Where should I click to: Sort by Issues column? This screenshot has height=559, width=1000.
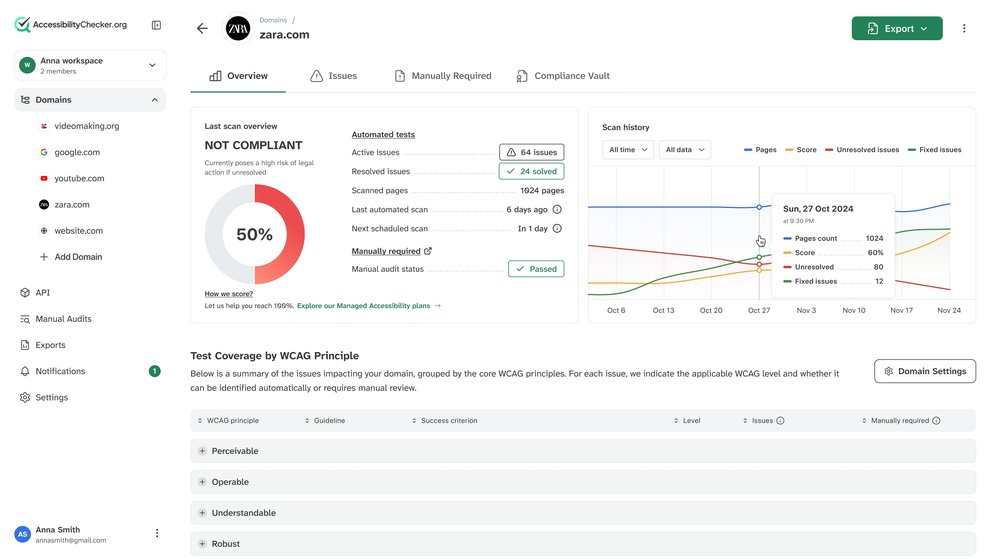pyautogui.click(x=758, y=420)
